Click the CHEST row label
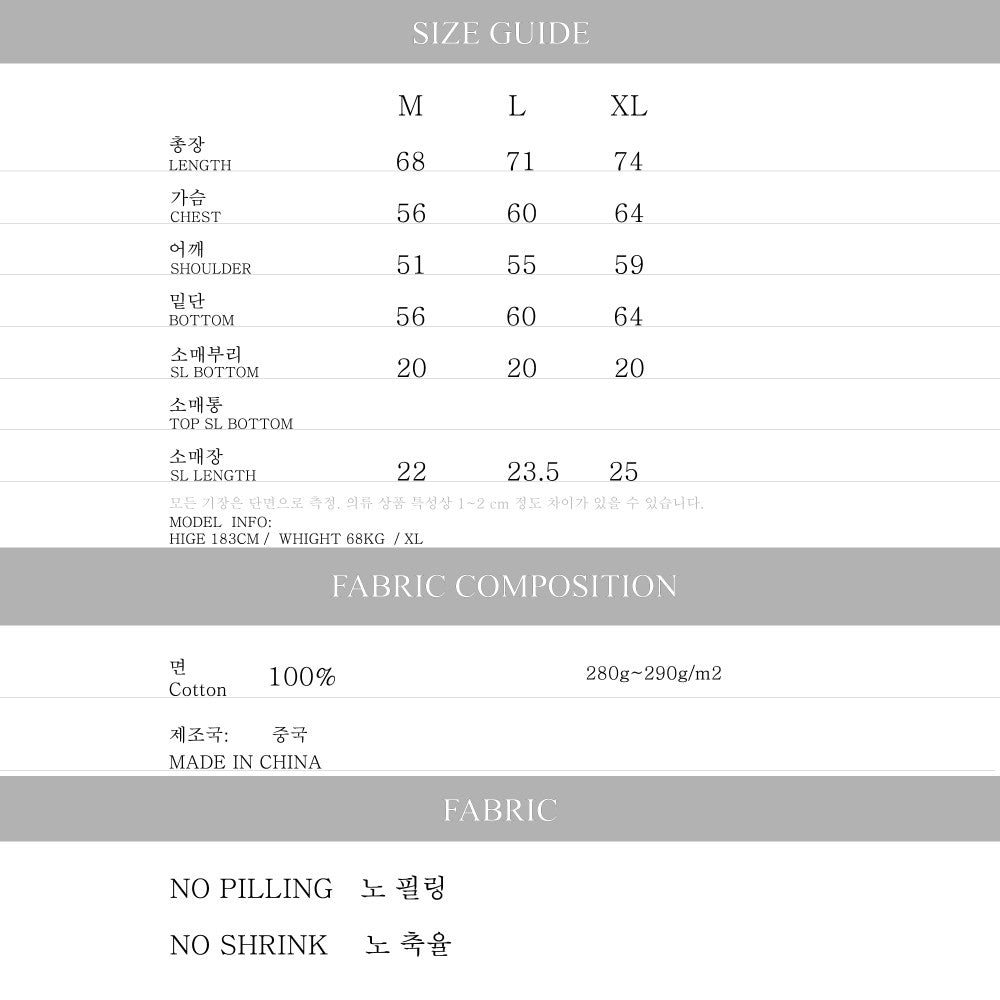The image size is (1000, 1000). (195, 217)
